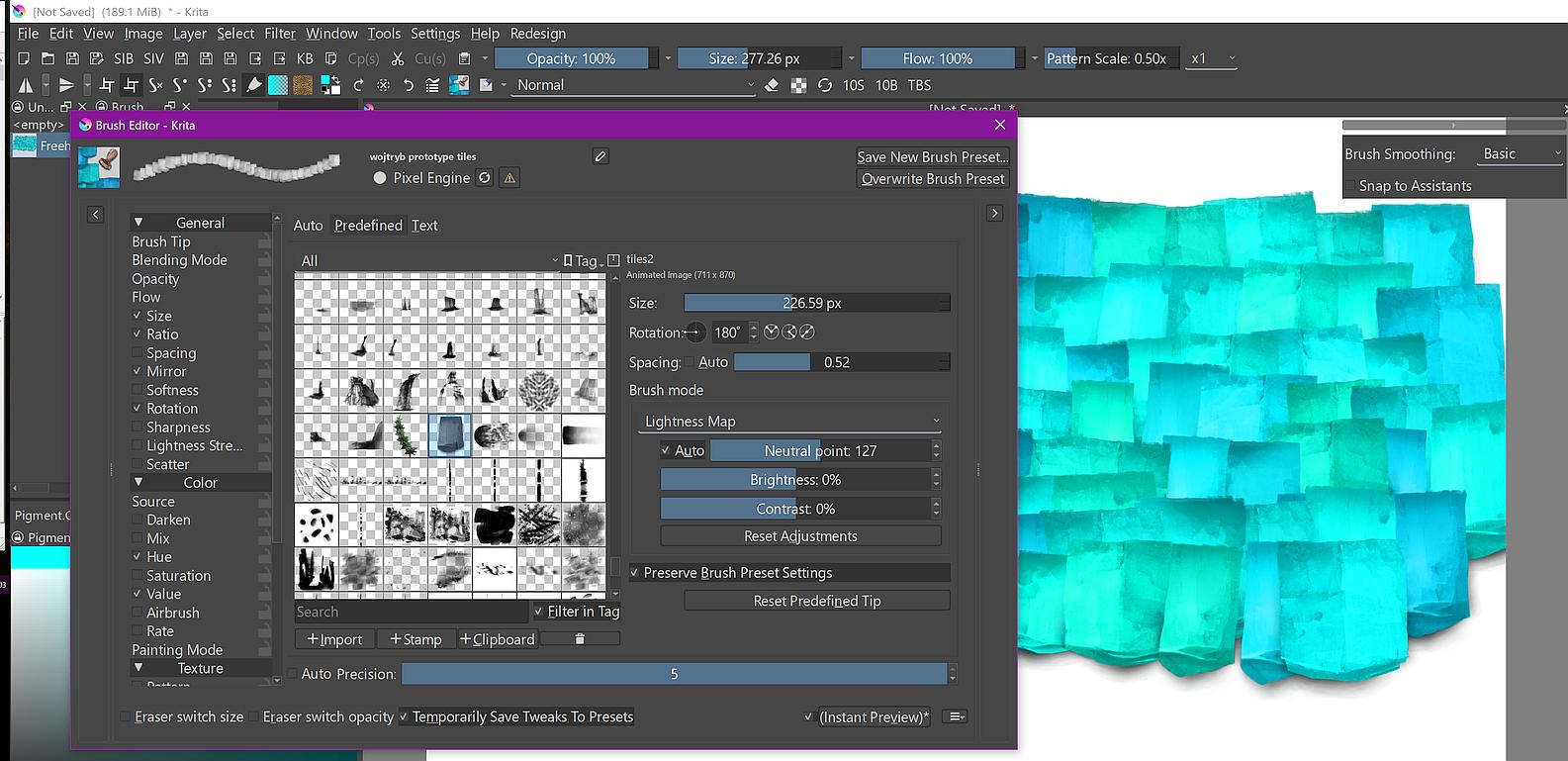Click the trash delete brush tip icon
Viewport: 1568px width, 761px height.
[x=580, y=639]
